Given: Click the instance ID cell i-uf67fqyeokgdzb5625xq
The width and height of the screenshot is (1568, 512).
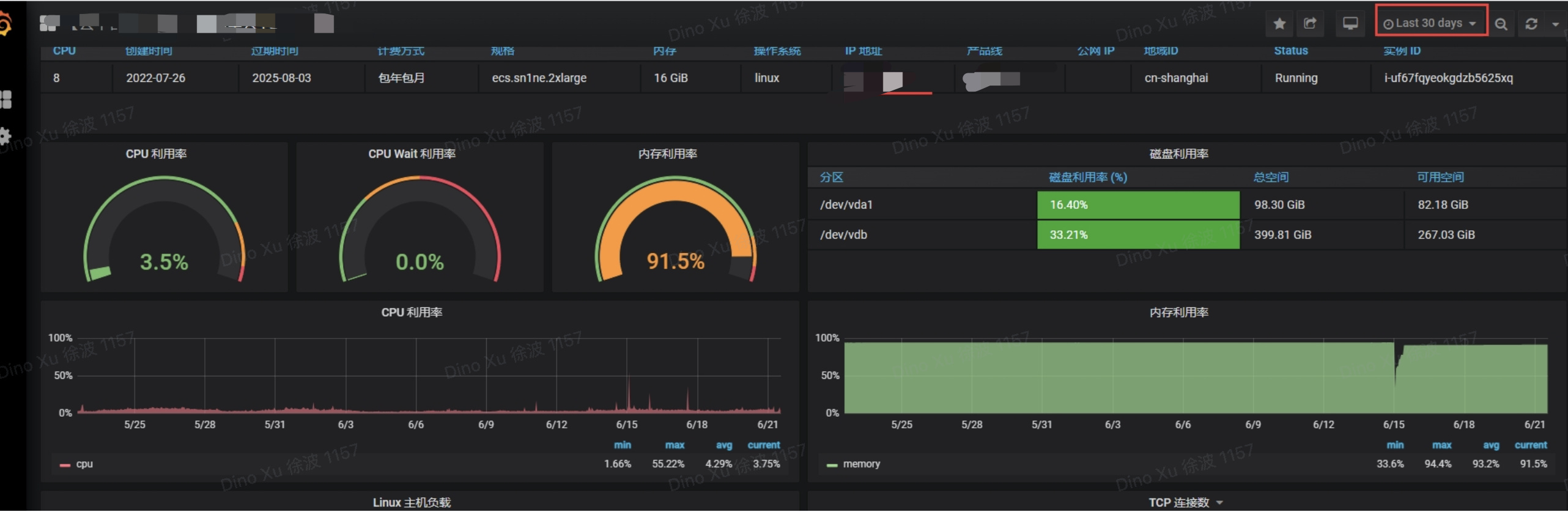Looking at the screenshot, I should (x=1448, y=78).
